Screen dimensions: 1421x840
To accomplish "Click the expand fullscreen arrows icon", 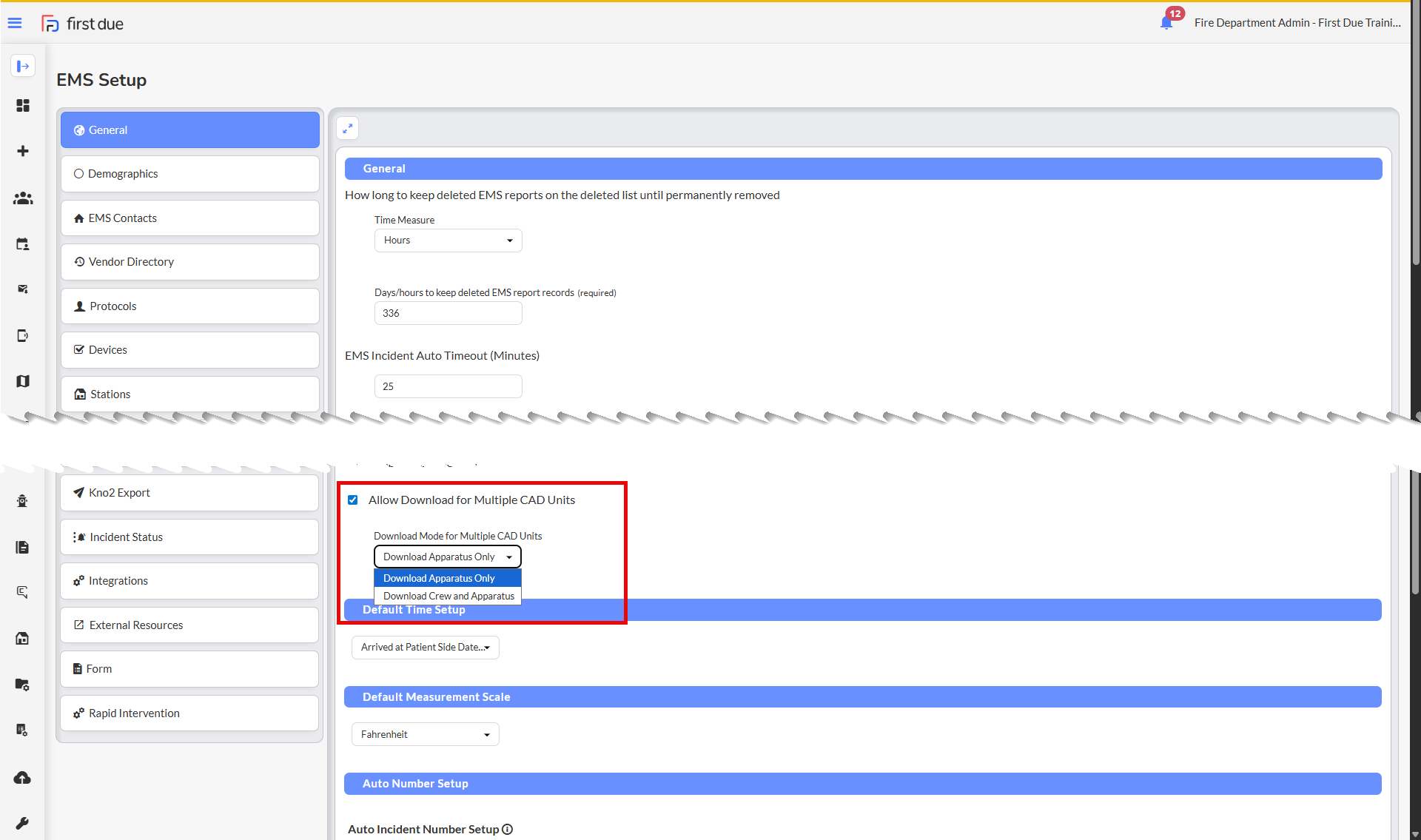I will (348, 128).
